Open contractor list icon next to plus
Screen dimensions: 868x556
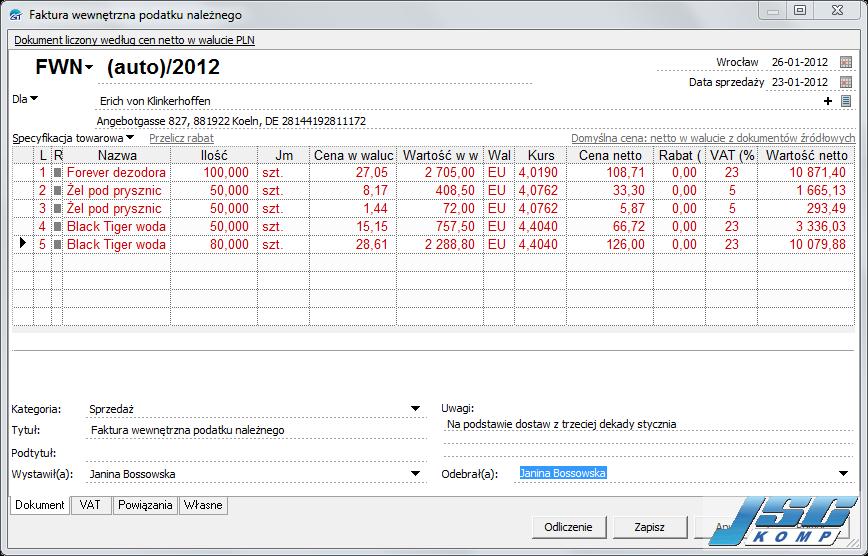pos(845,101)
